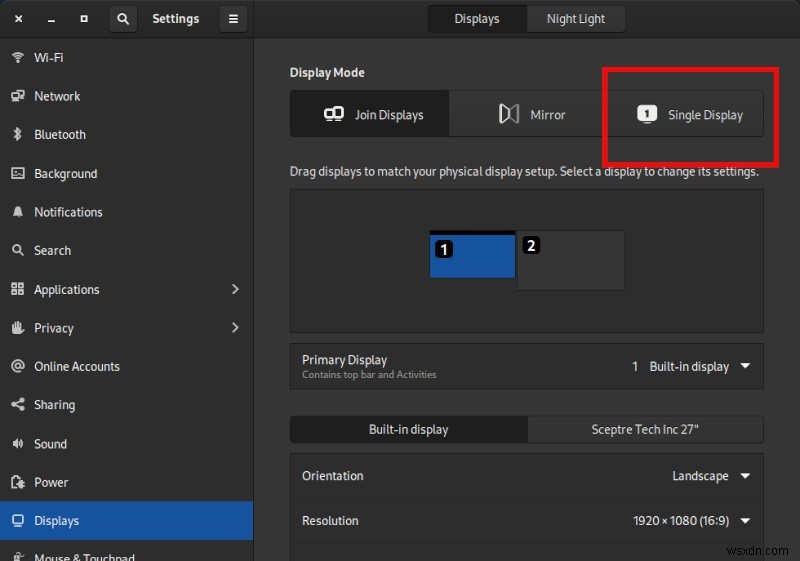Open Notifications via the bell icon
The height and width of the screenshot is (561, 800).
coord(17,212)
